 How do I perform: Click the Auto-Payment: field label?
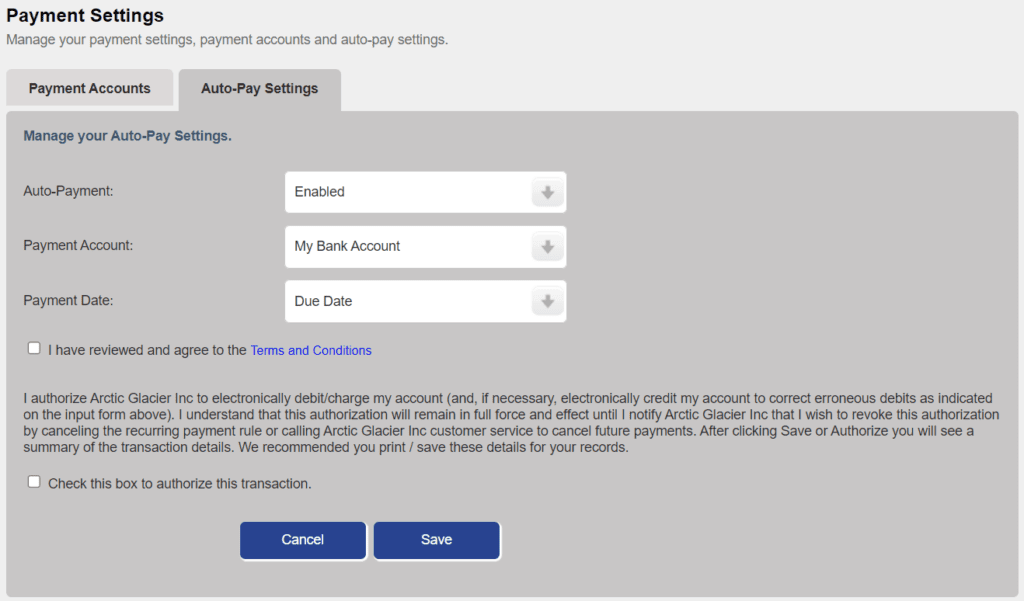pyautogui.click(x=68, y=191)
